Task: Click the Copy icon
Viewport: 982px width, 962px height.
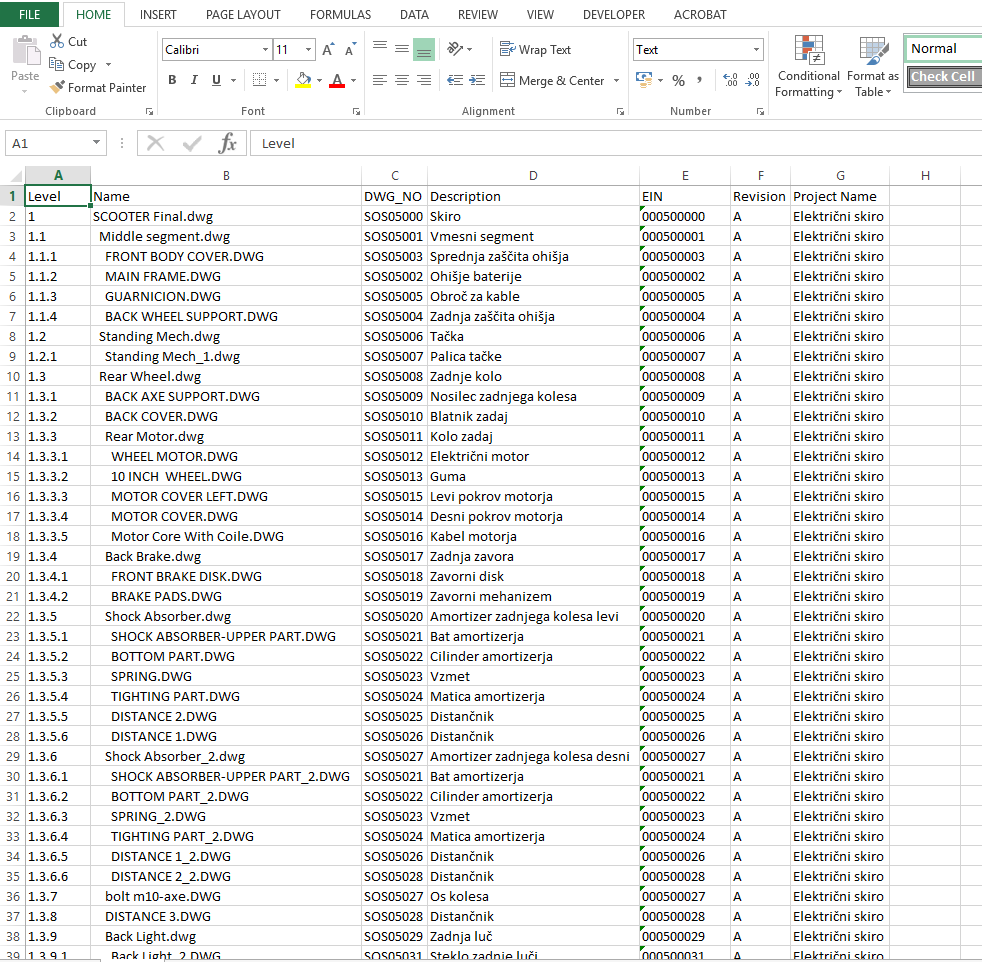Action: (56, 64)
